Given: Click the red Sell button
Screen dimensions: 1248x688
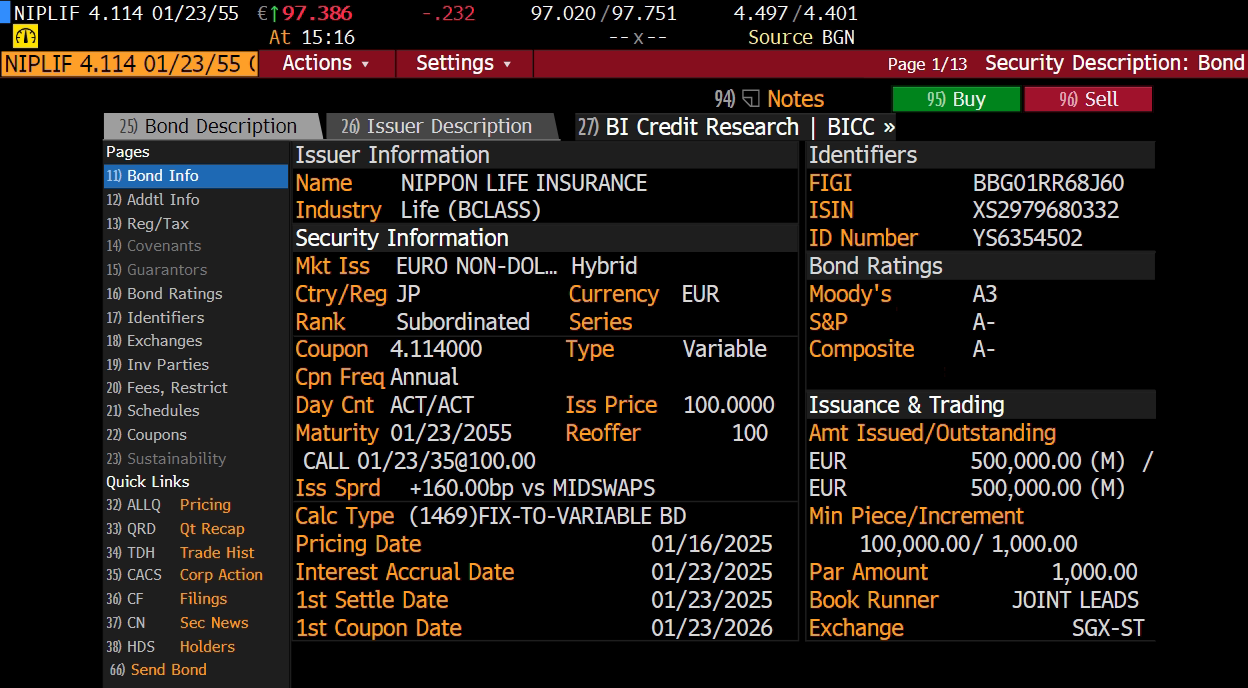Looking at the screenshot, I should 1088,99.
